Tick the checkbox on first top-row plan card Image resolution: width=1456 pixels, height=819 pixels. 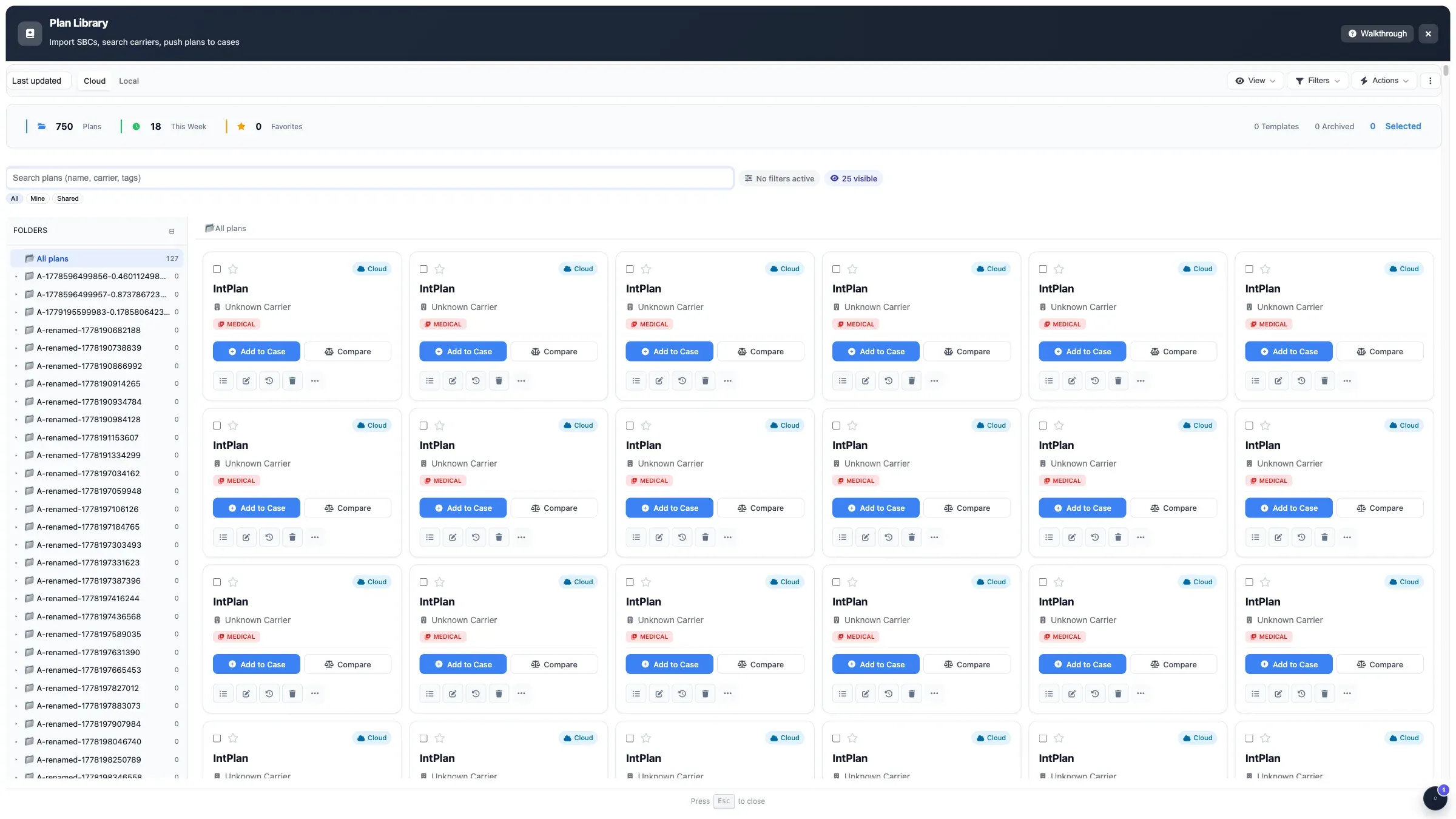pos(217,269)
